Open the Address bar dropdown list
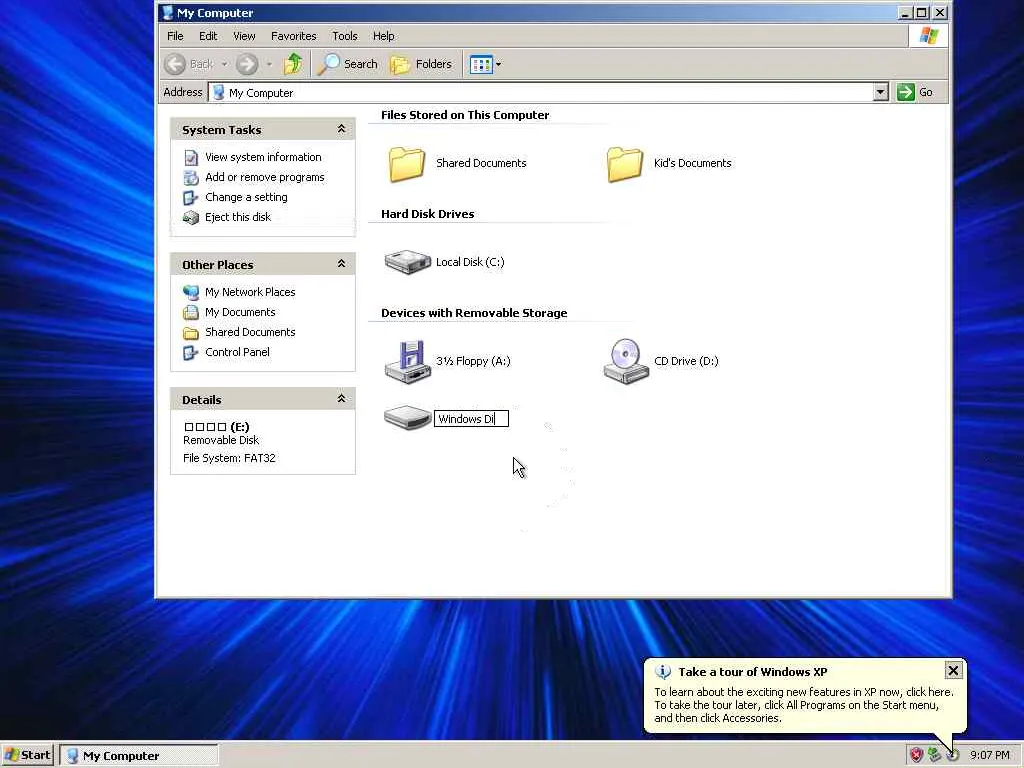This screenshot has height=768, width=1024. [880, 92]
